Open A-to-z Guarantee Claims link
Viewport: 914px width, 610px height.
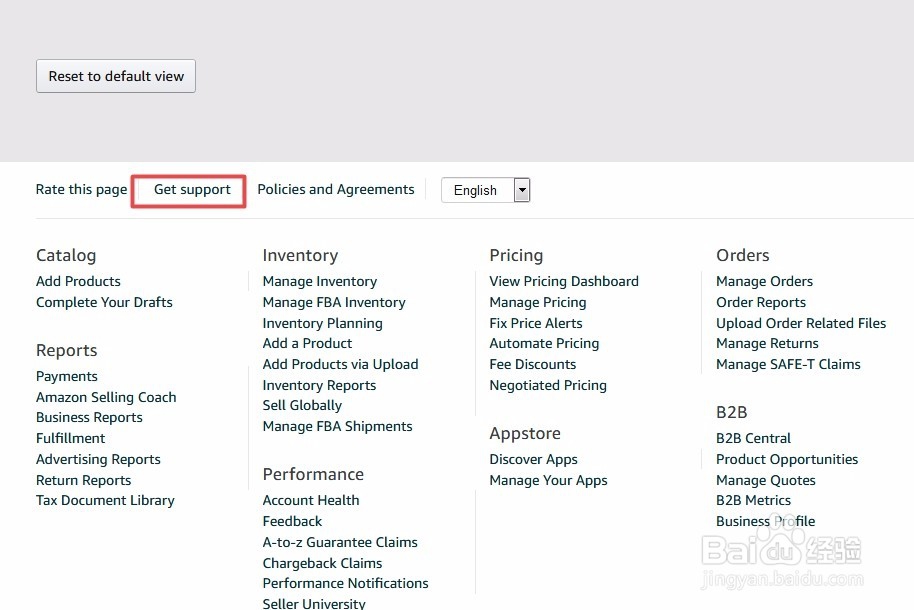(x=340, y=542)
